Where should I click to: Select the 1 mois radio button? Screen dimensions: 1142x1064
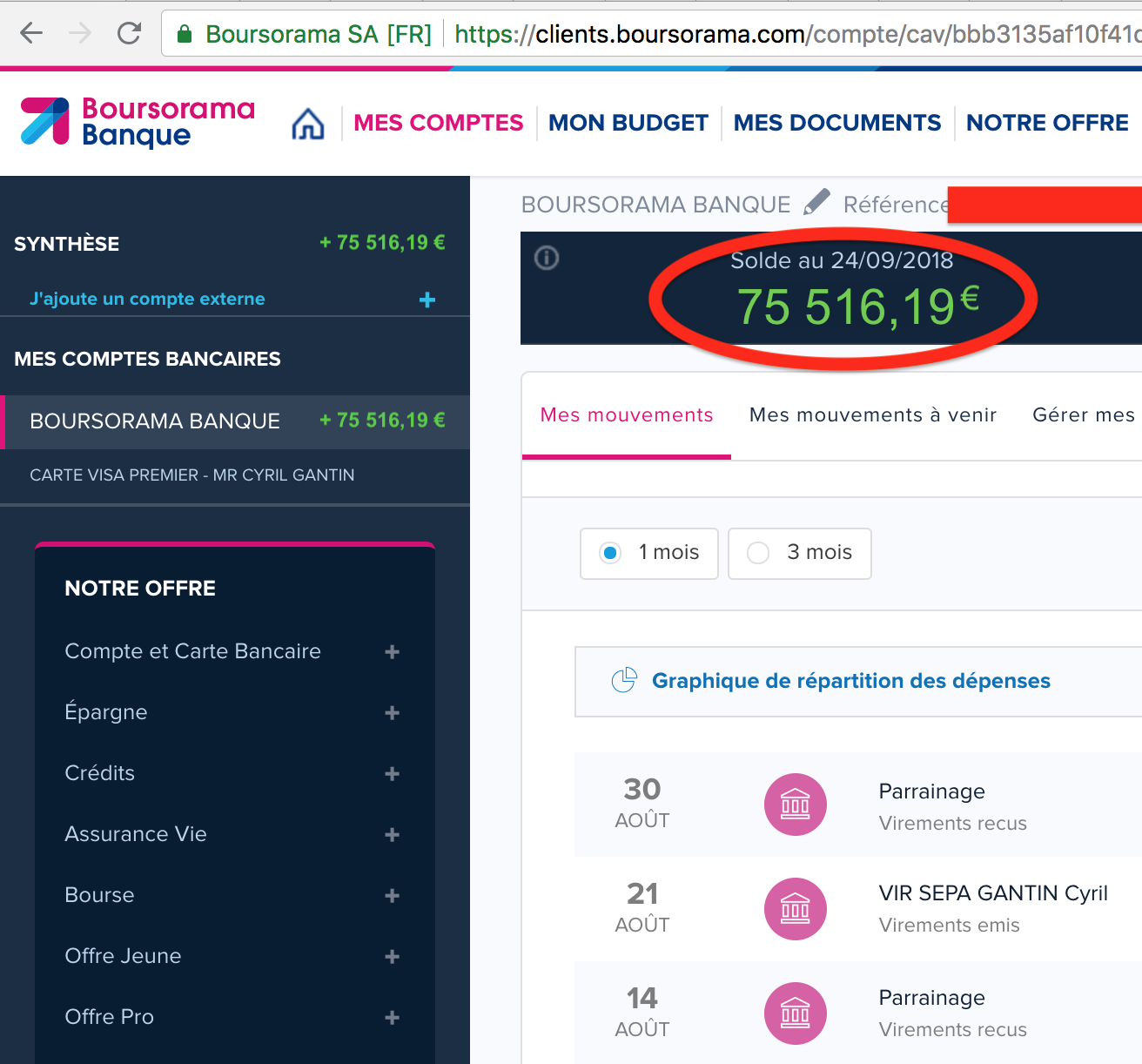click(x=610, y=553)
